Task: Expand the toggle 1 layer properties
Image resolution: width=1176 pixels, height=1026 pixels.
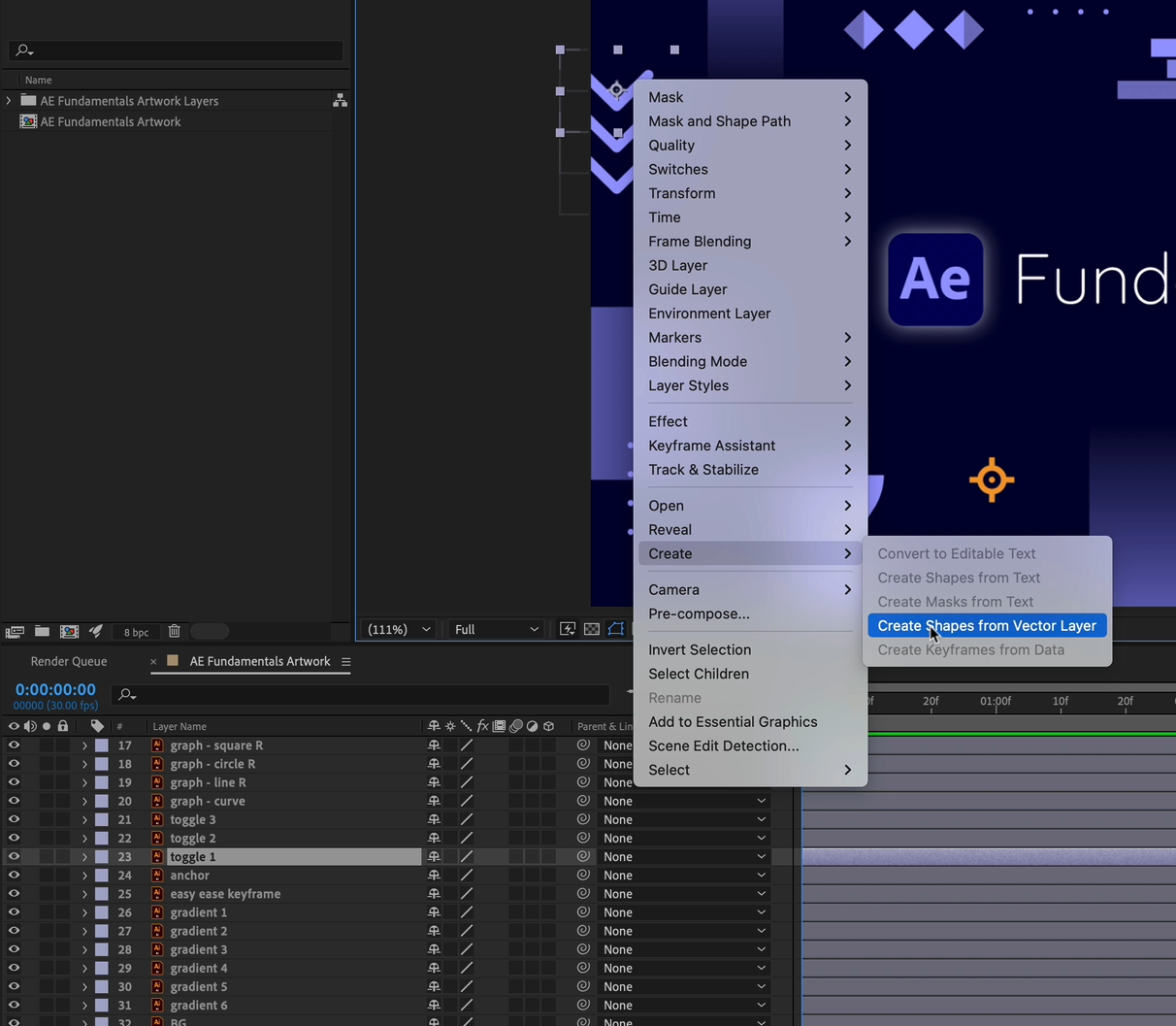Action: [84, 856]
